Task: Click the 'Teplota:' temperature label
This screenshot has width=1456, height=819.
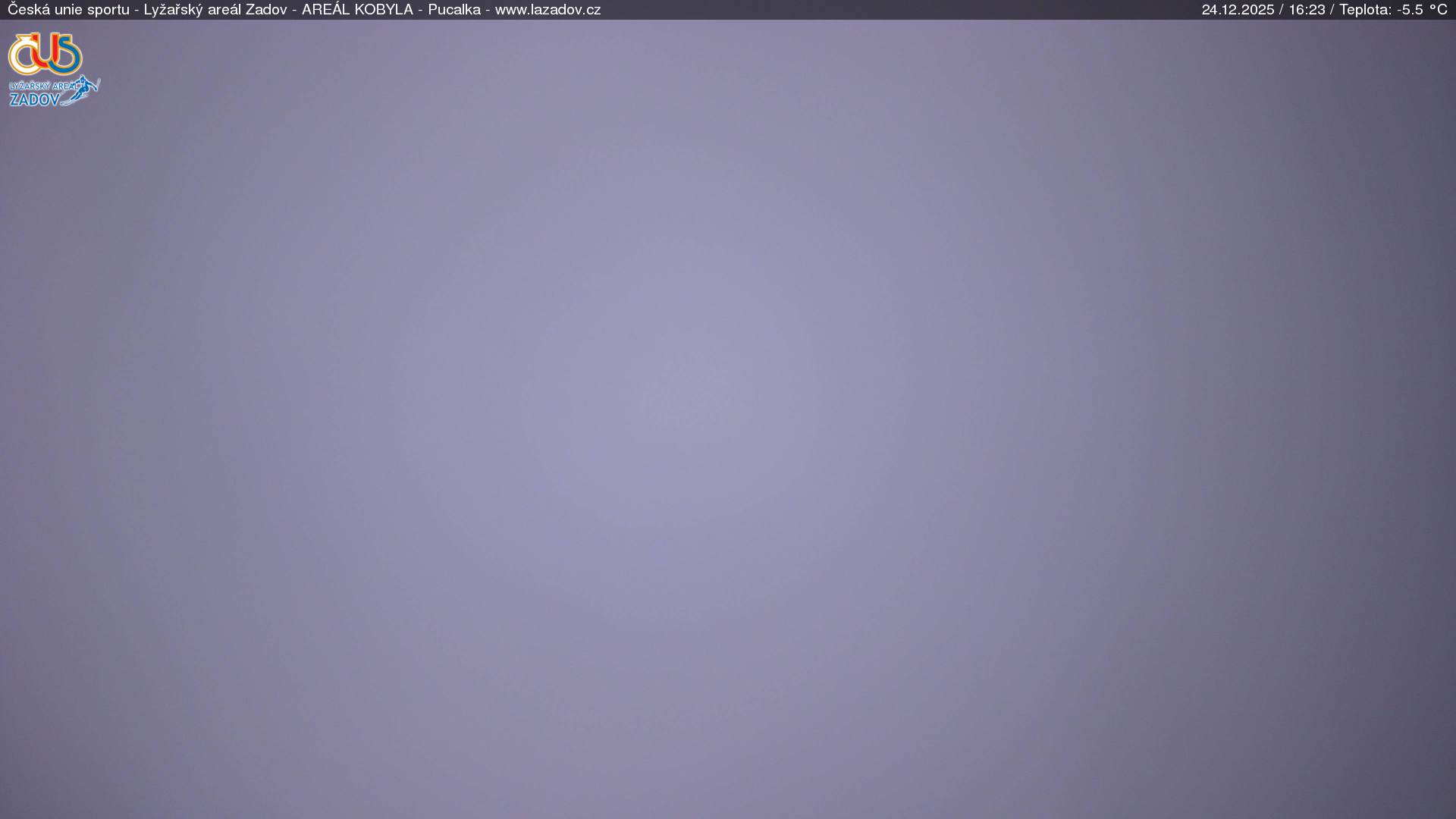Action: (1365, 10)
